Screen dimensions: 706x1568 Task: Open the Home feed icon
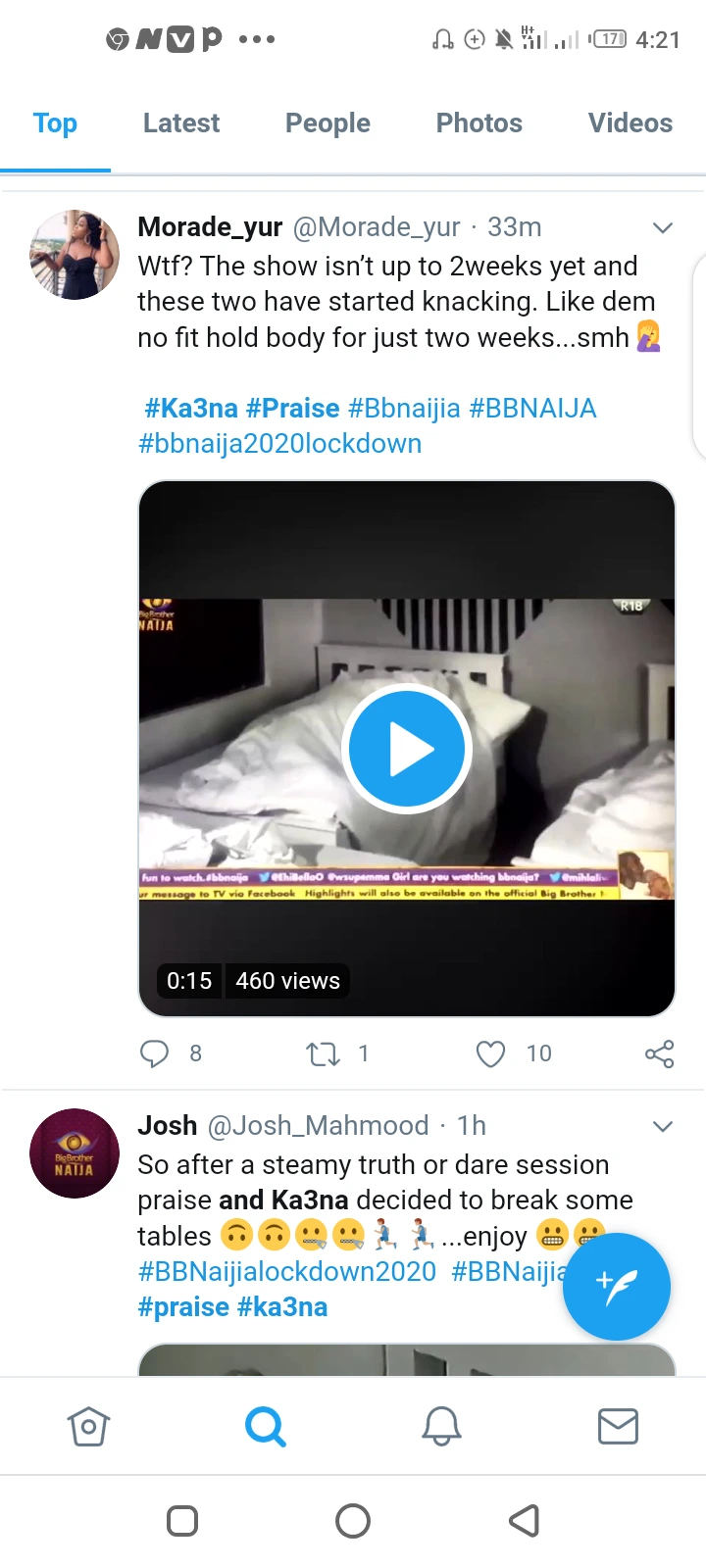88,1426
